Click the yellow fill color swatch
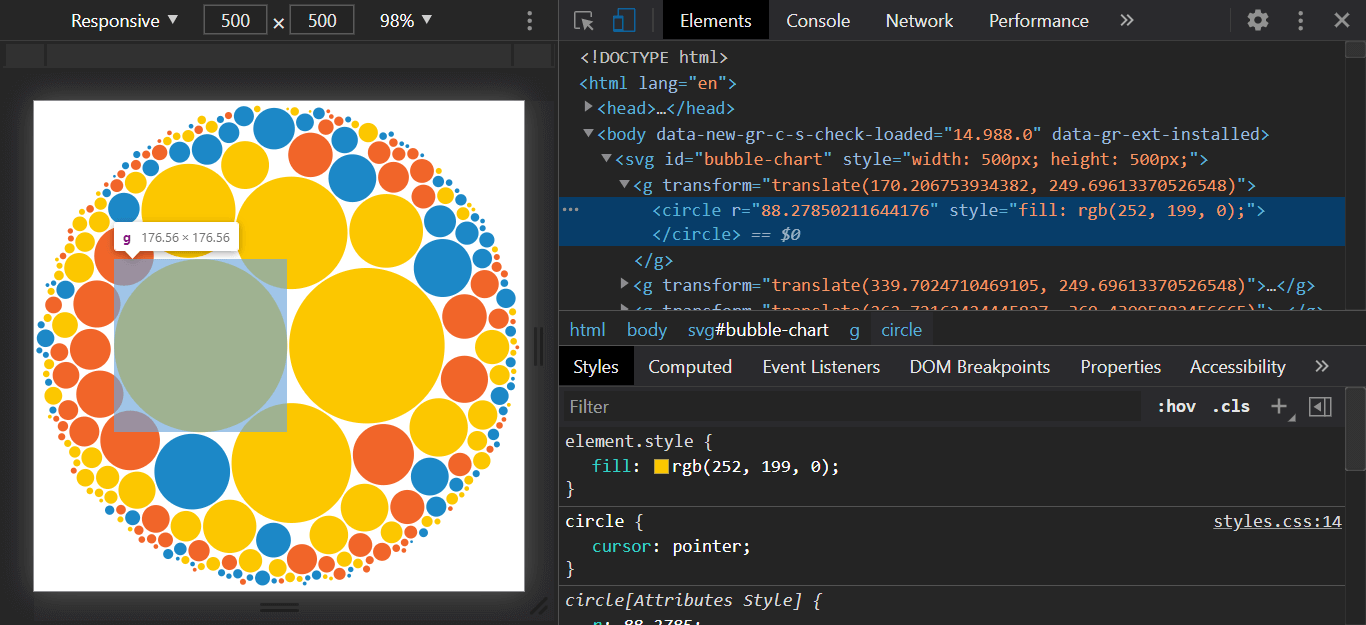 tap(661, 466)
